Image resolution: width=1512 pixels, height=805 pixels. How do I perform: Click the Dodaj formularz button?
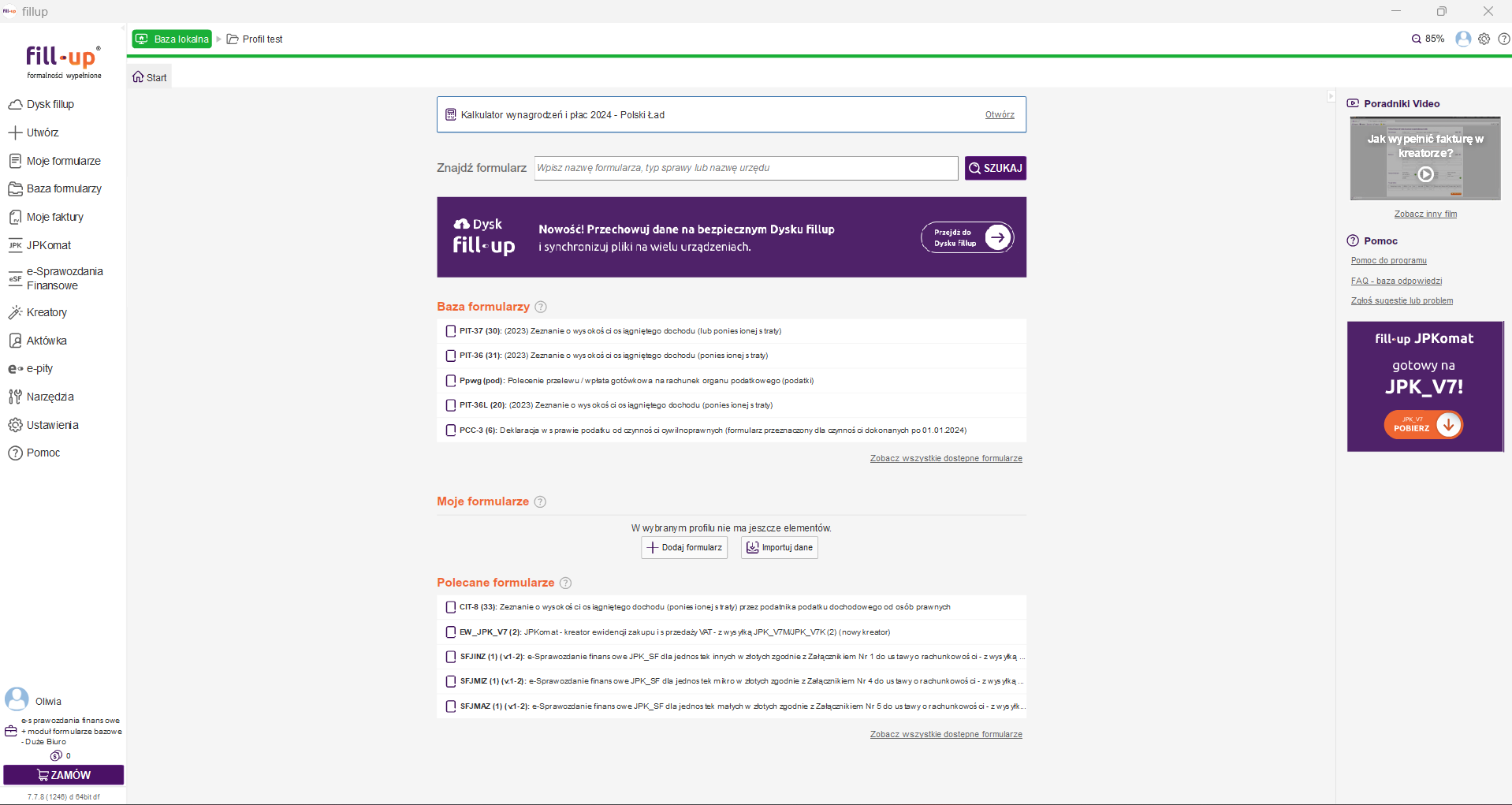684,547
